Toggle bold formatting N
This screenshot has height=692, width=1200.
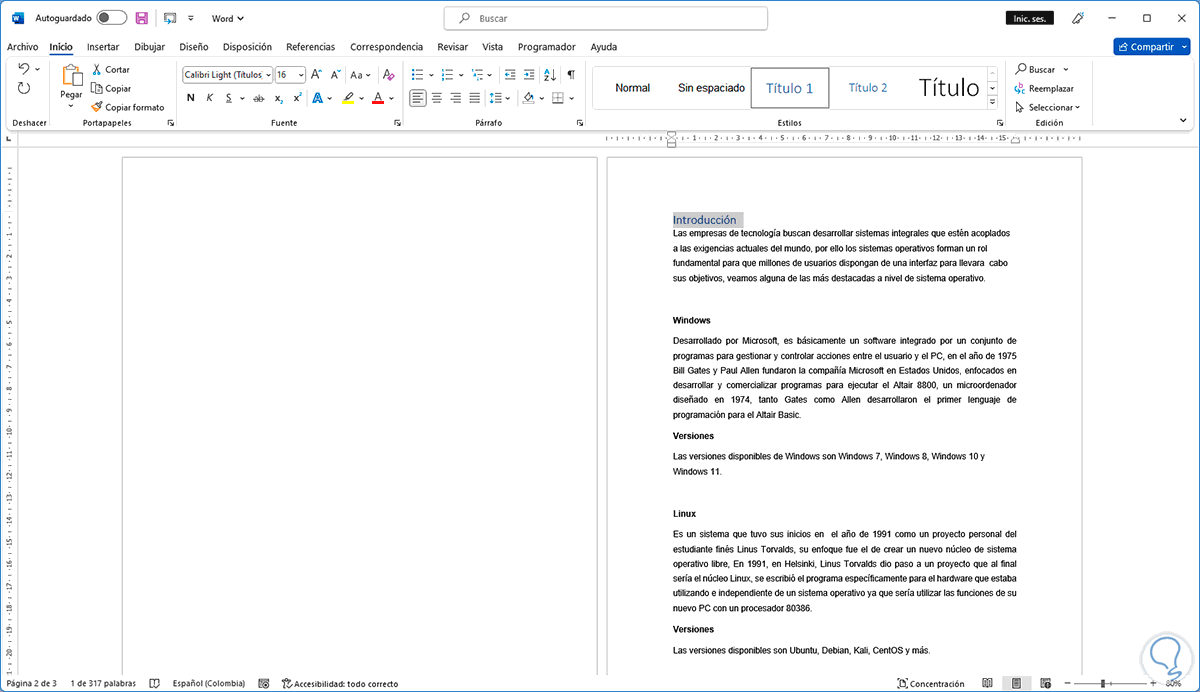[x=191, y=98]
